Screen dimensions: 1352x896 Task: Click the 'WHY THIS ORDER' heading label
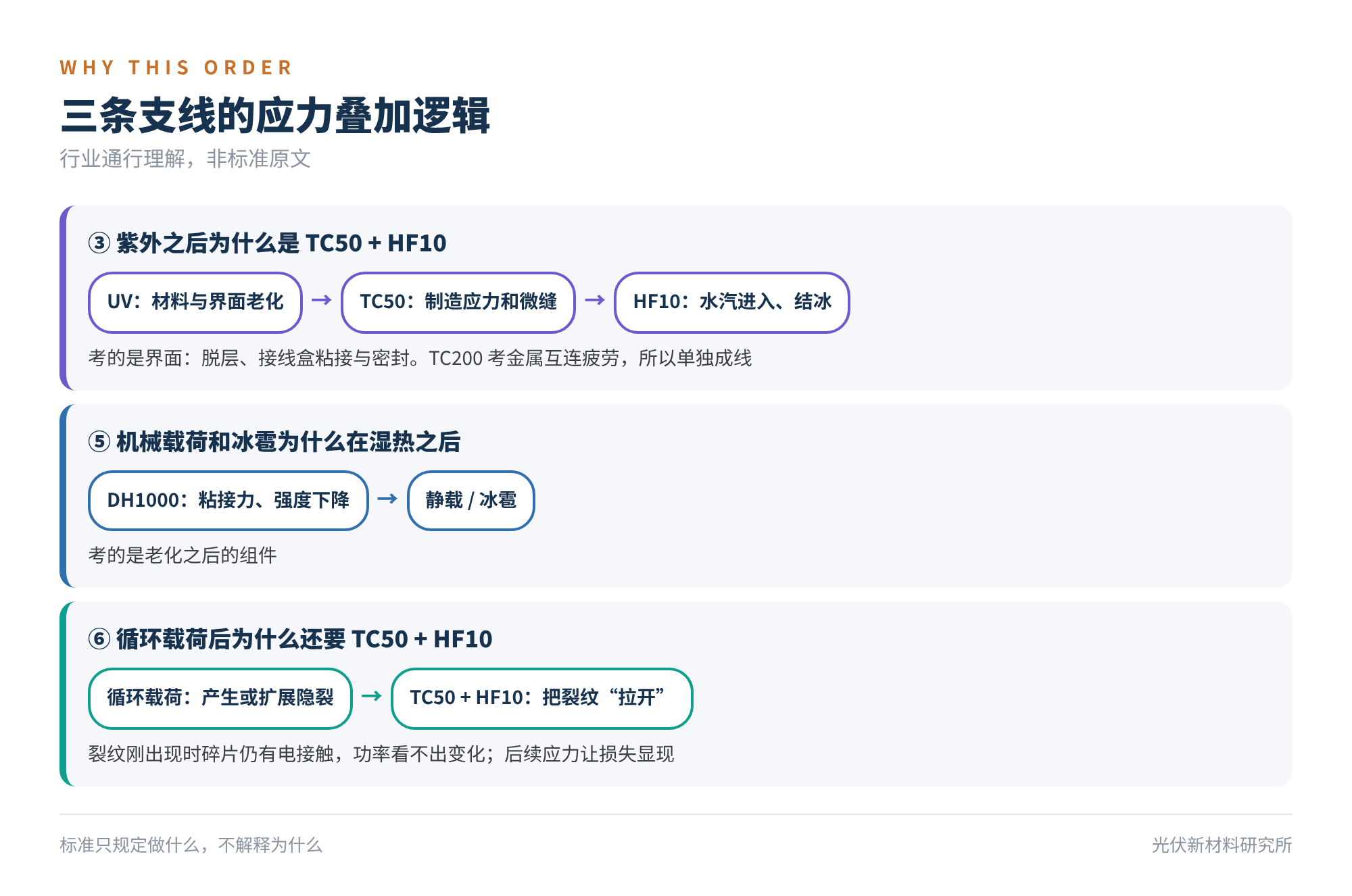176,68
